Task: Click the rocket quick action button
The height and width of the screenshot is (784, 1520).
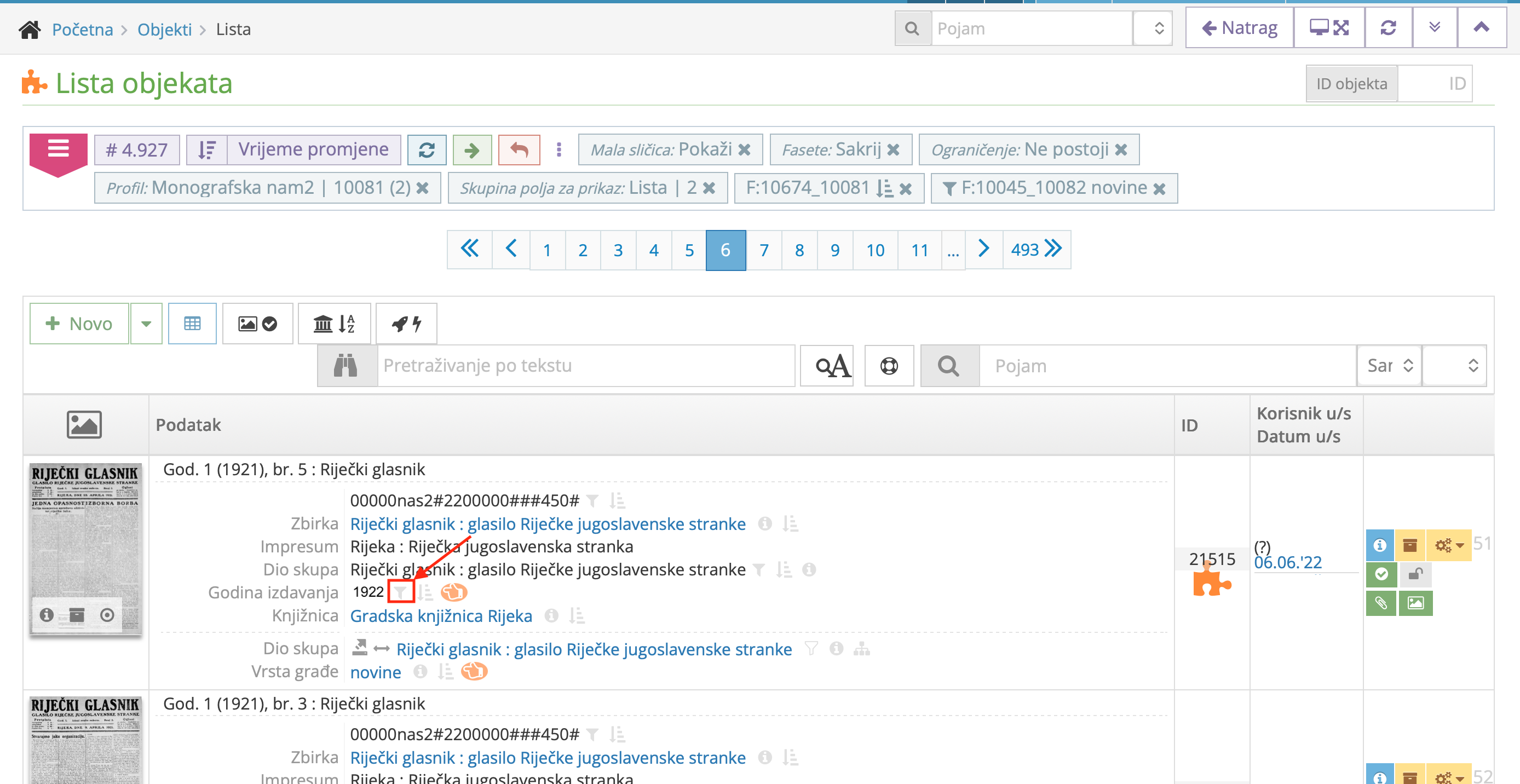Action: [x=406, y=323]
